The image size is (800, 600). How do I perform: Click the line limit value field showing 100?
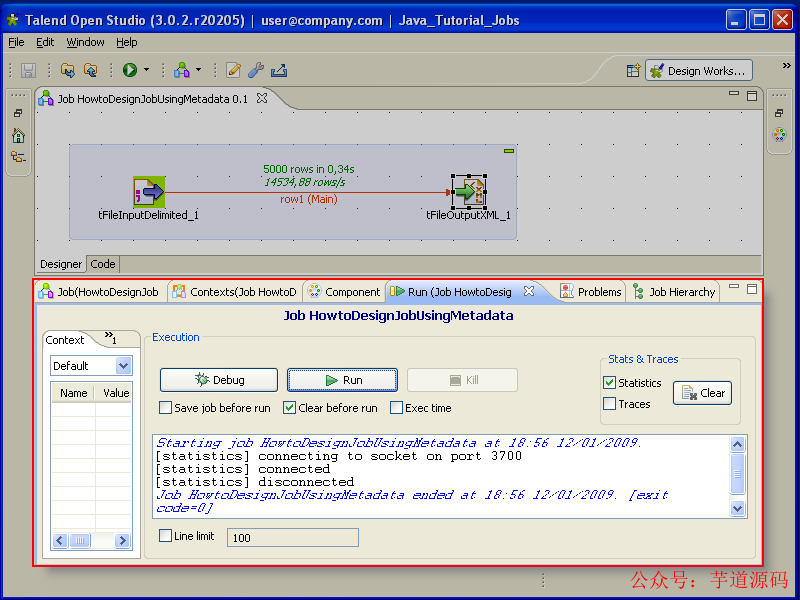(x=292, y=537)
